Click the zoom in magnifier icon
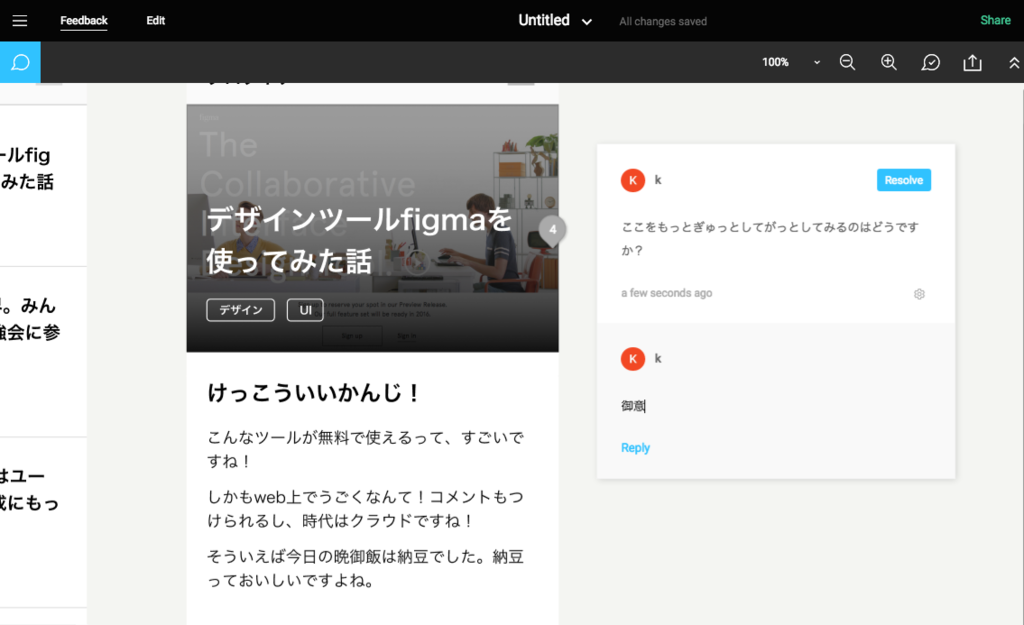This screenshot has height=625, width=1024. 888,62
